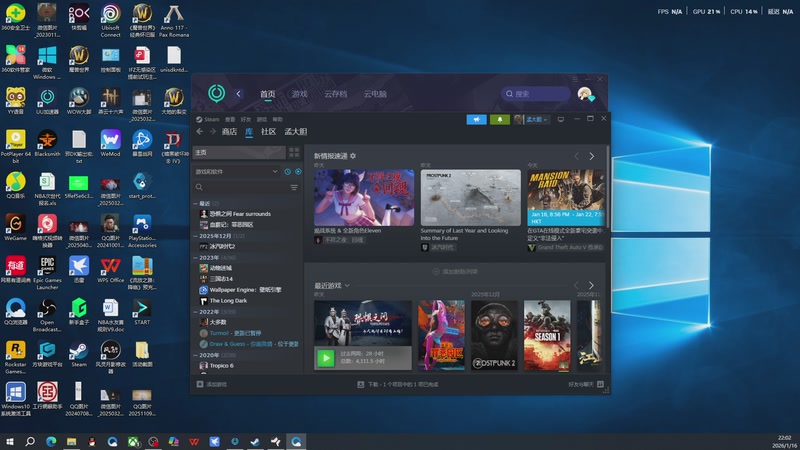Click the UU accelerator logo in the back window
800x450 pixels.
point(216,93)
